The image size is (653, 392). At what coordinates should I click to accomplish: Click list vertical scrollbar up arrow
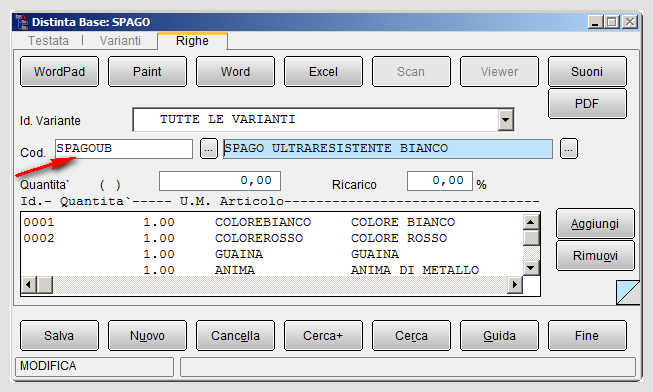tap(531, 222)
